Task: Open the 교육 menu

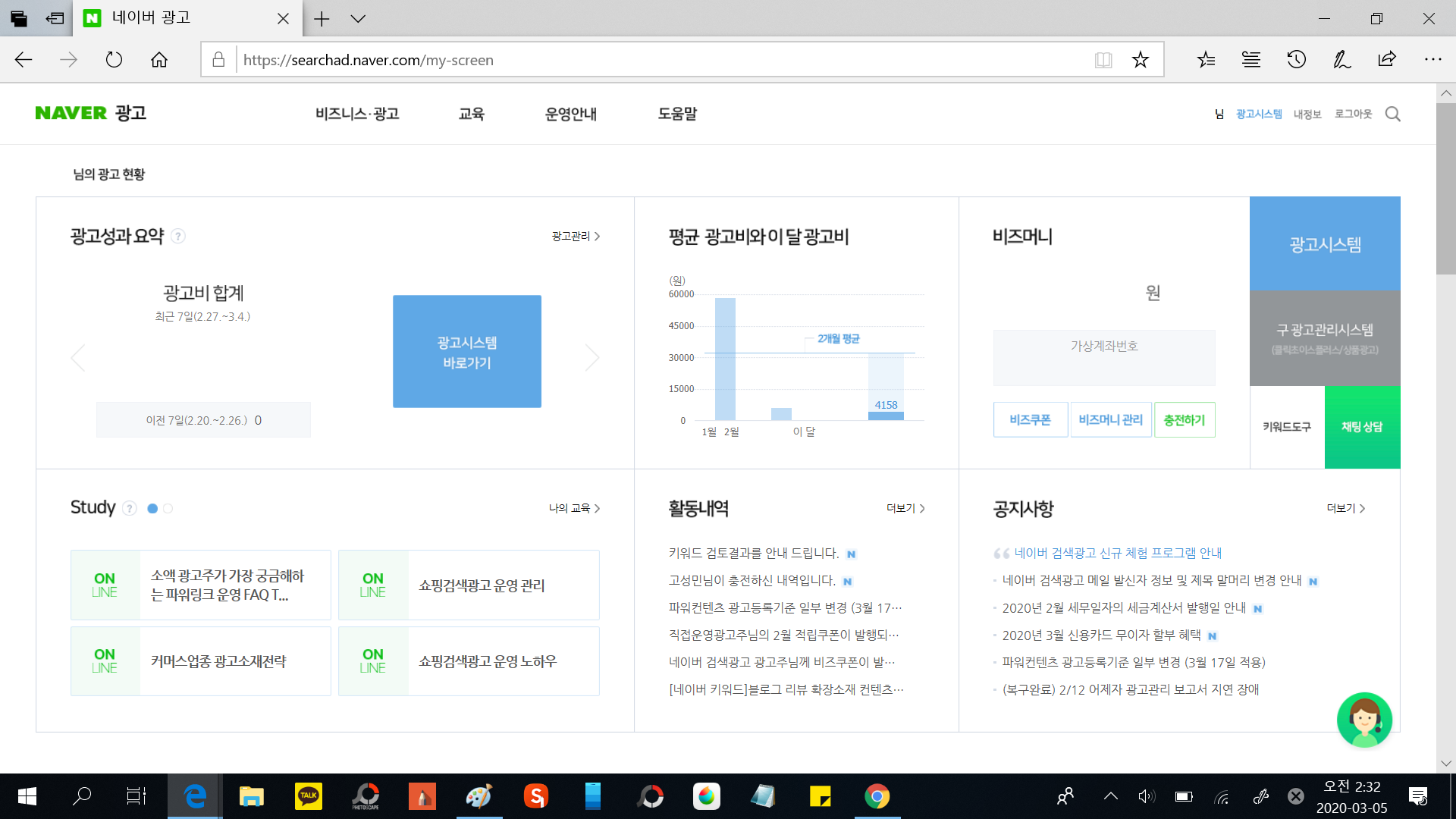Action: (471, 114)
